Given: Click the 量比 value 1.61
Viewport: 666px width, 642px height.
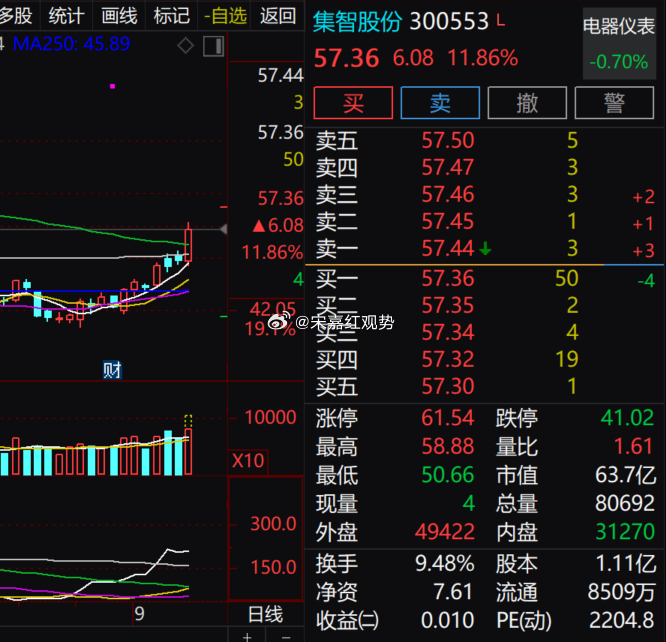Looking at the screenshot, I should (633, 446).
